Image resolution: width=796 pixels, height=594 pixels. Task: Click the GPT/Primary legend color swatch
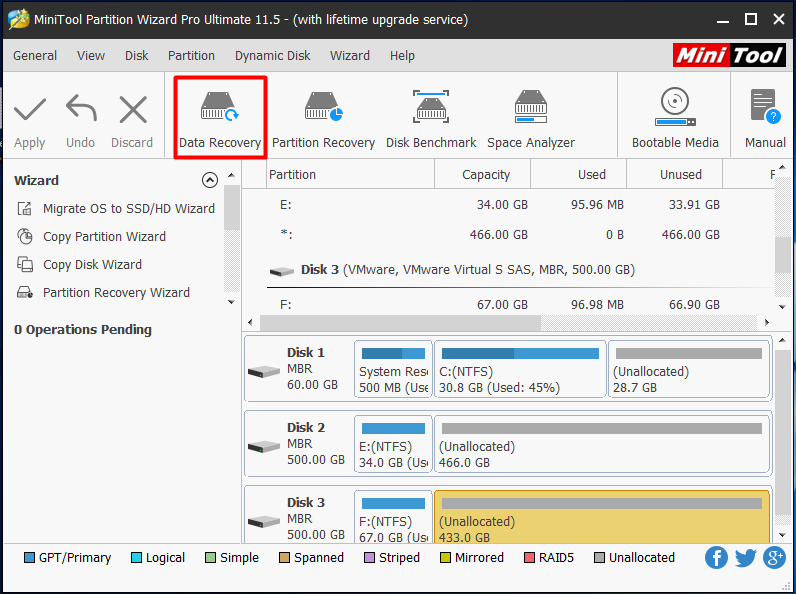coord(29,557)
